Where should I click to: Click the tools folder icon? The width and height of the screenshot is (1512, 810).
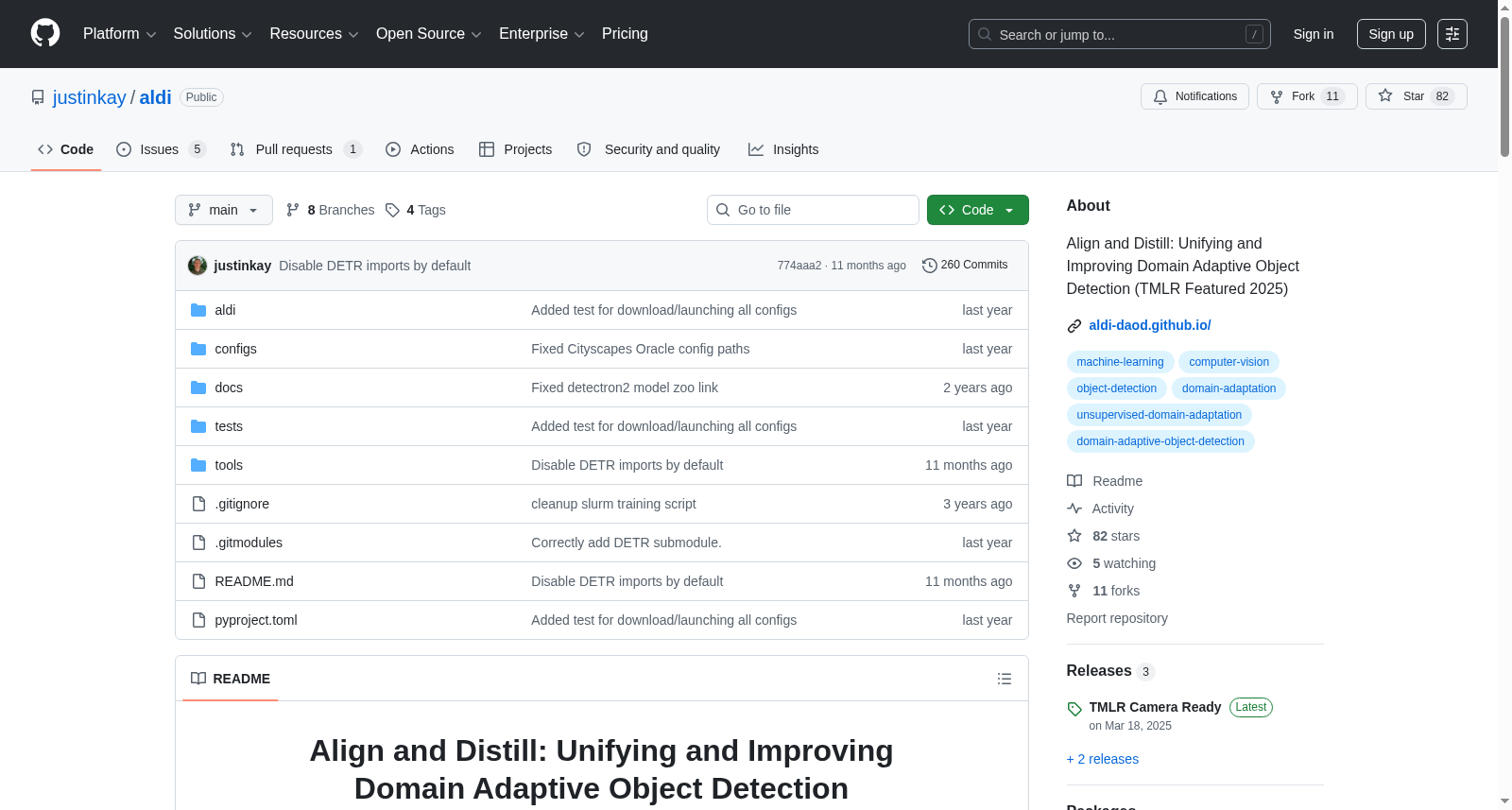point(198,465)
